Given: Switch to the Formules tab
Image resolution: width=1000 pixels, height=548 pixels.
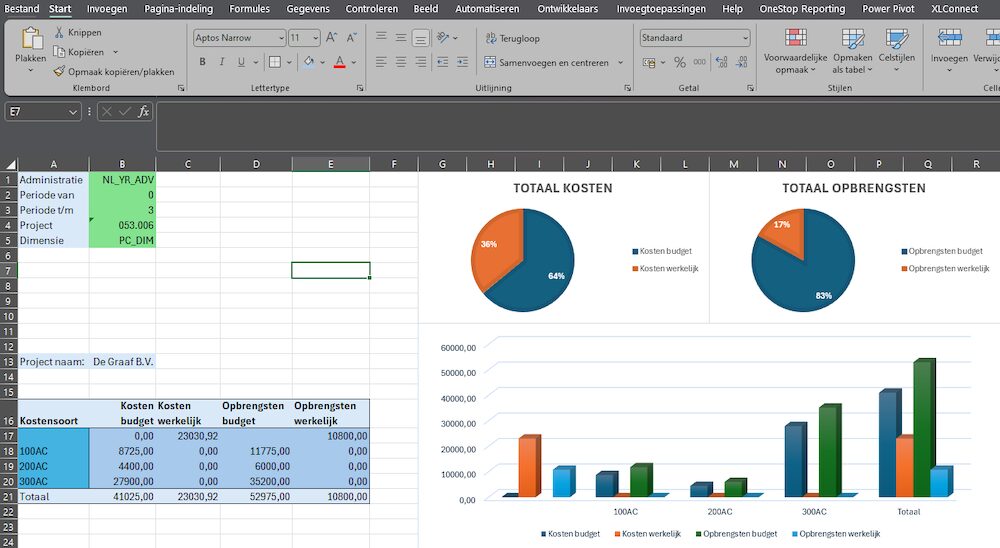Looking at the screenshot, I should coord(249,8).
